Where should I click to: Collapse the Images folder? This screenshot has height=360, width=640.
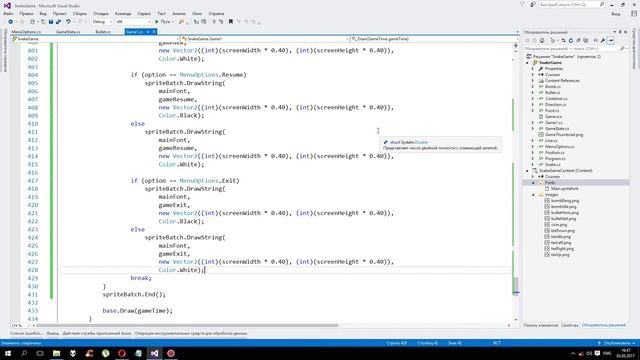[533, 195]
